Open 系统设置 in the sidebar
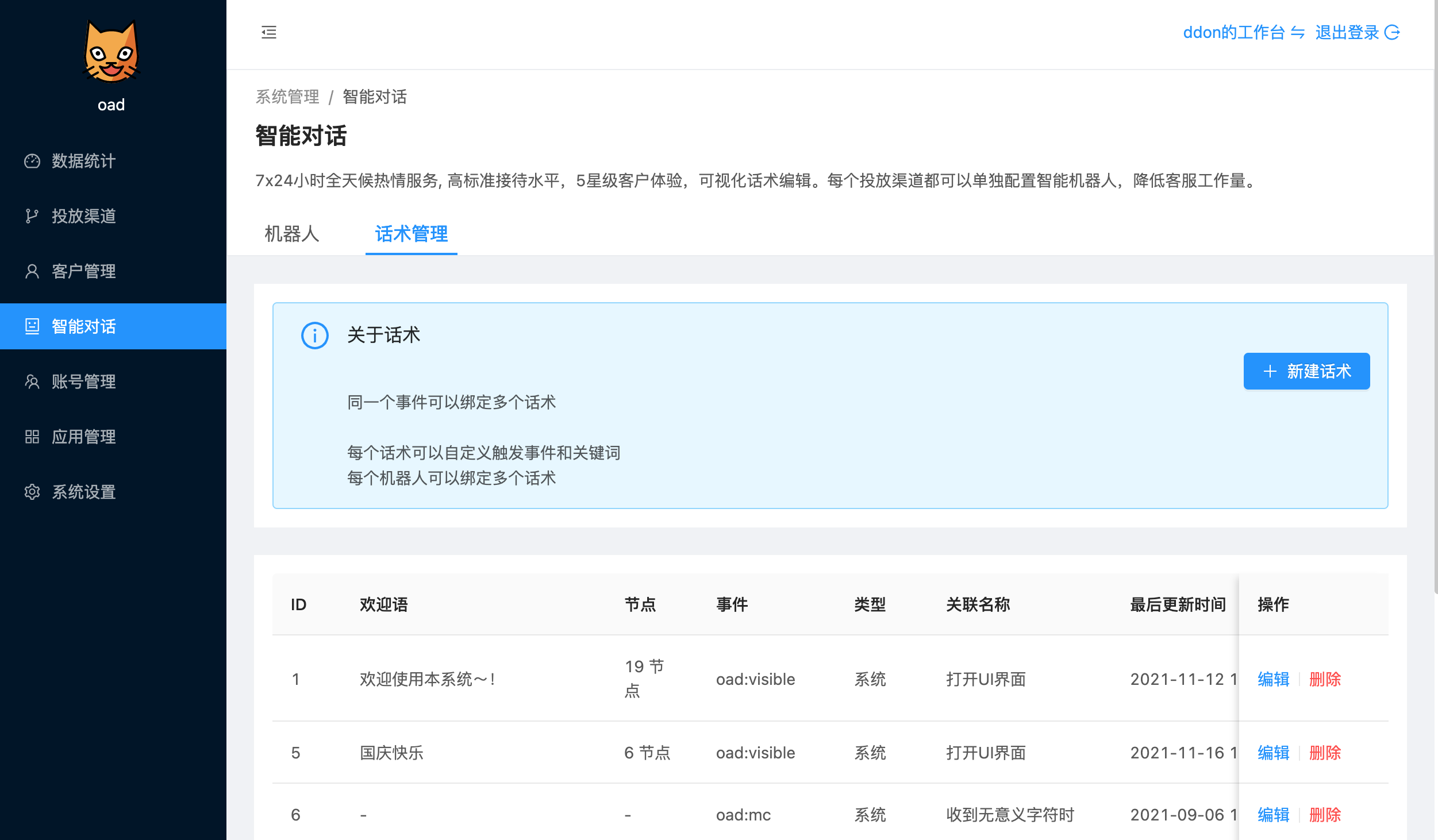 coord(113,492)
